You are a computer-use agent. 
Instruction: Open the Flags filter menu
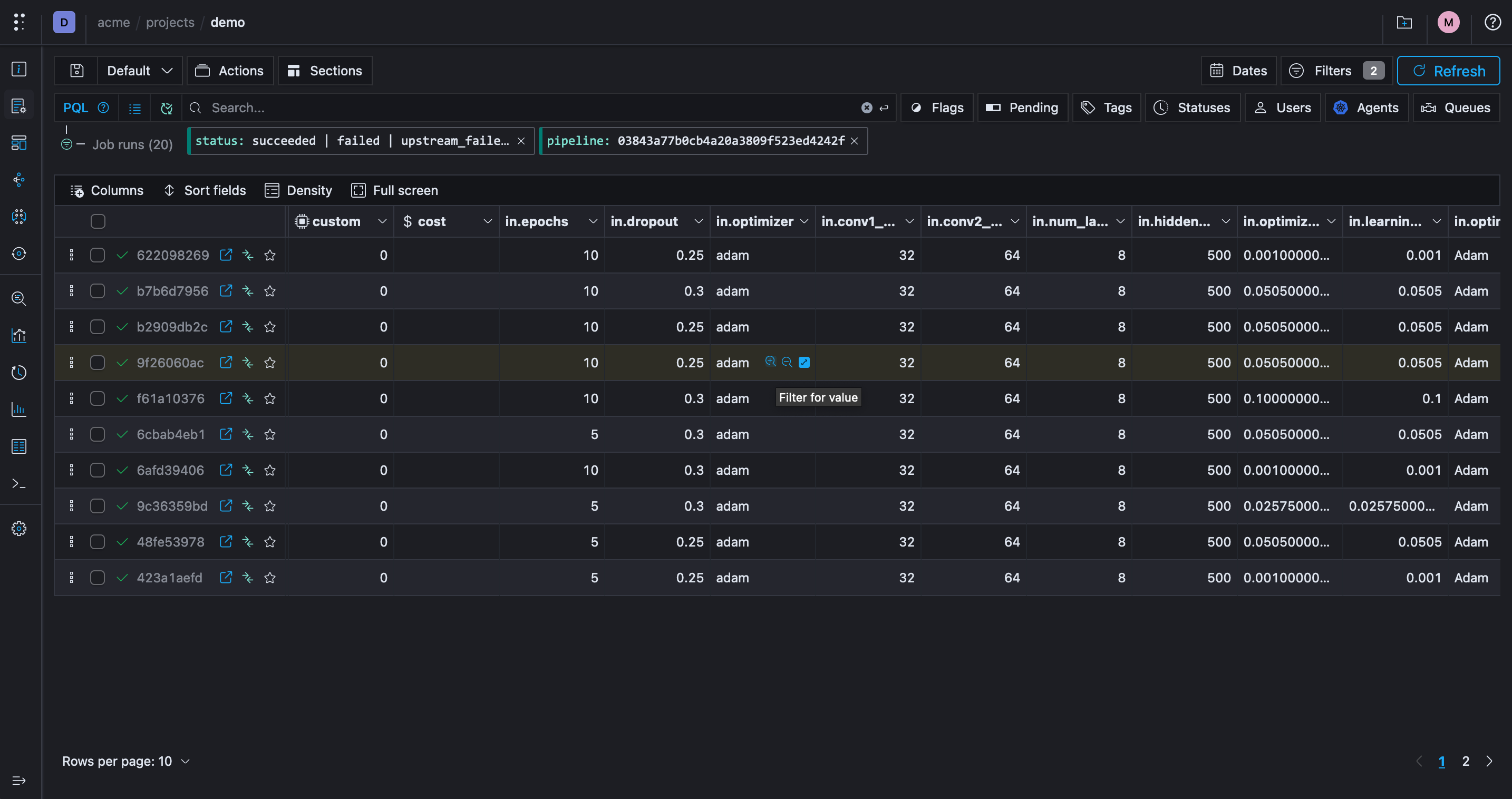[x=937, y=108]
